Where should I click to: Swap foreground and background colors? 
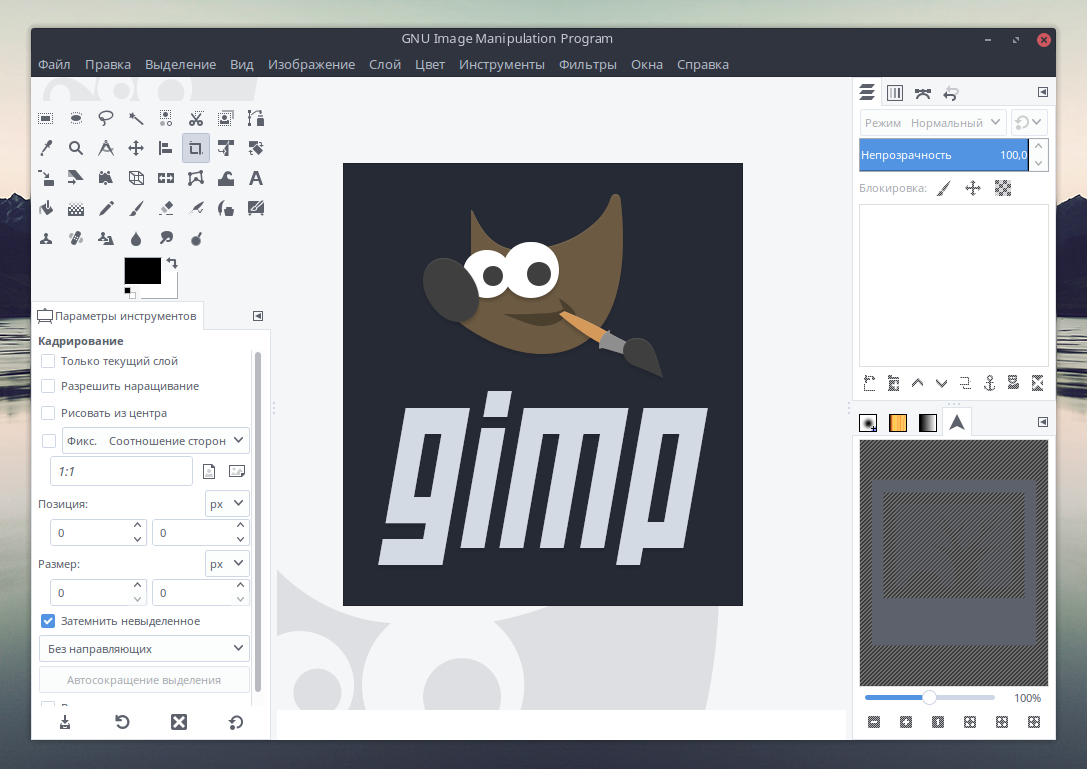coord(172,263)
